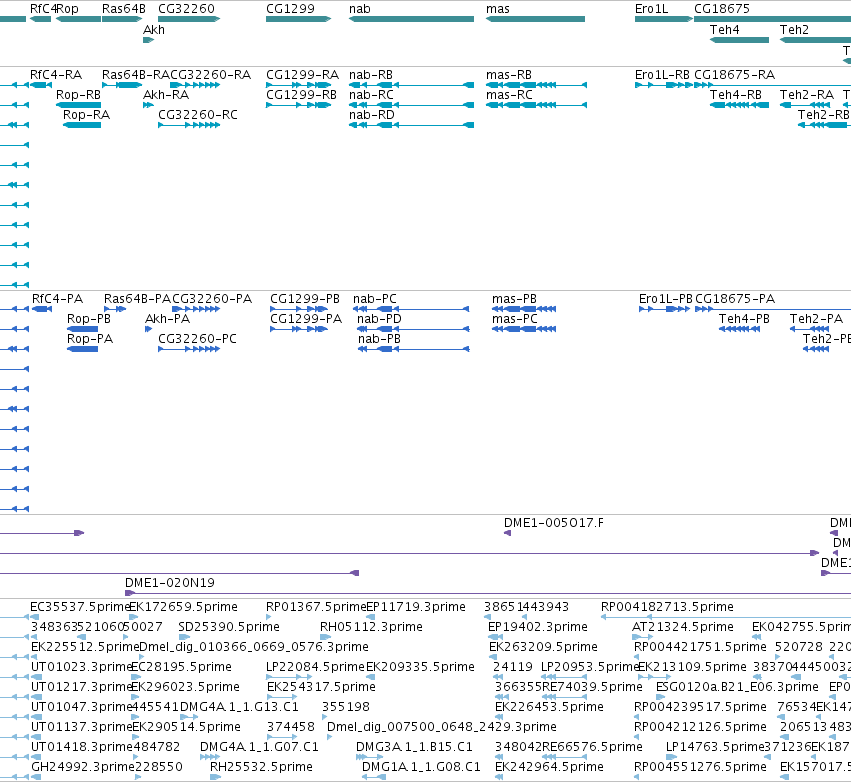The width and height of the screenshot is (851, 782).
Task: Click the GH24992.3prime EST
Action: 36,777
